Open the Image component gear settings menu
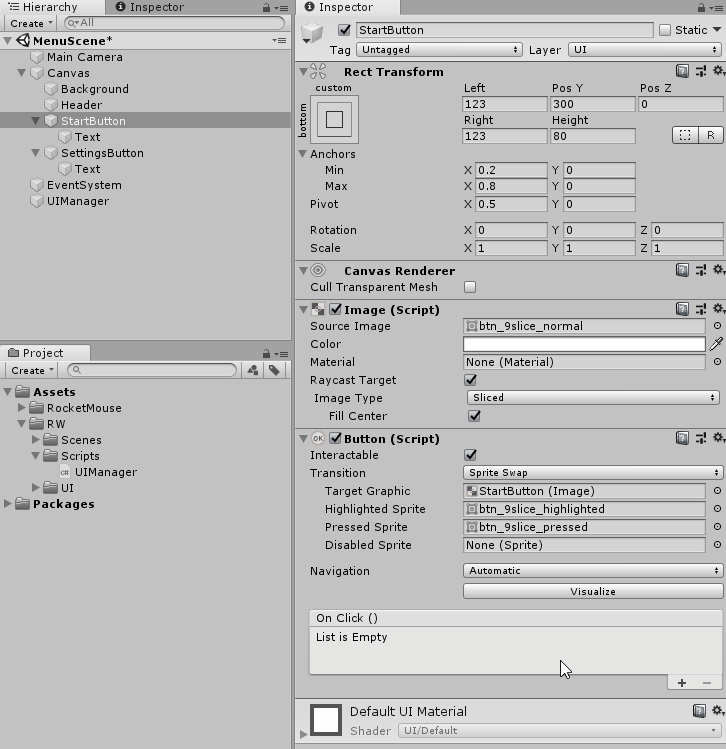726x749 pixels. 717,310
